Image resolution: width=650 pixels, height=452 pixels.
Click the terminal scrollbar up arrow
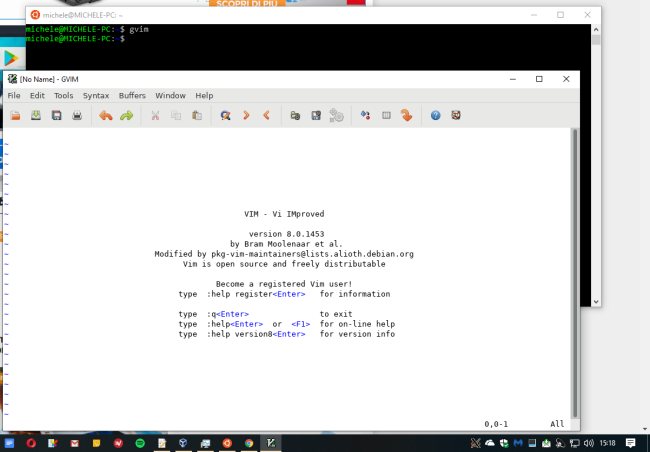(596, 29)
